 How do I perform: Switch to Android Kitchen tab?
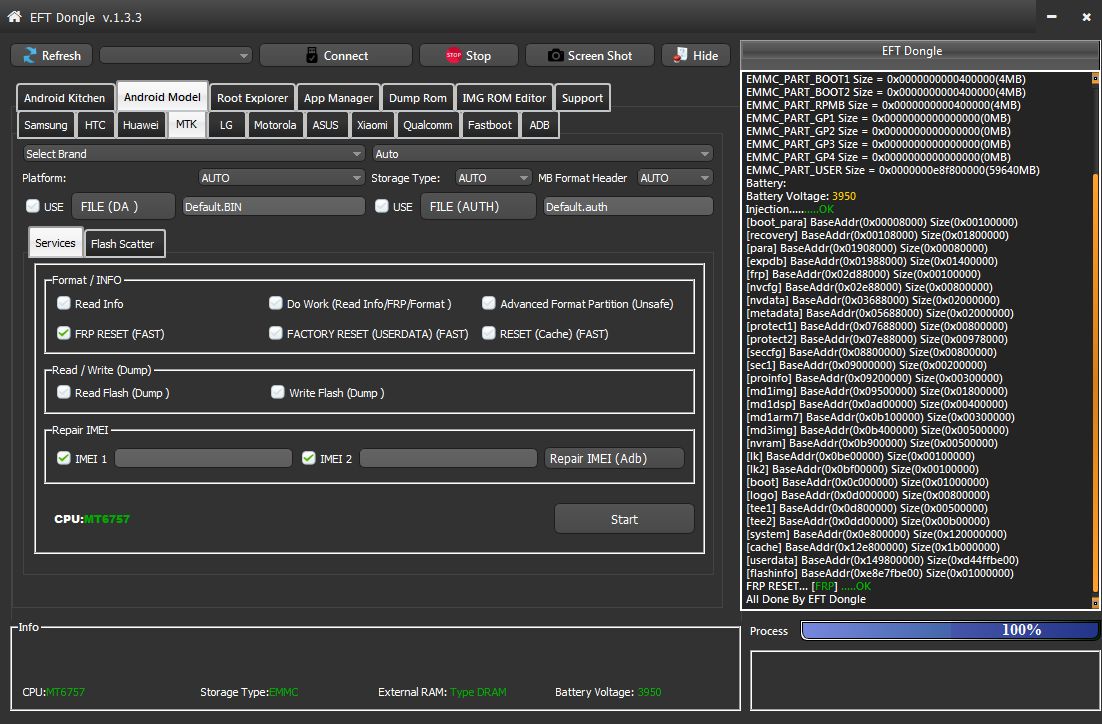tap(65, 98)
